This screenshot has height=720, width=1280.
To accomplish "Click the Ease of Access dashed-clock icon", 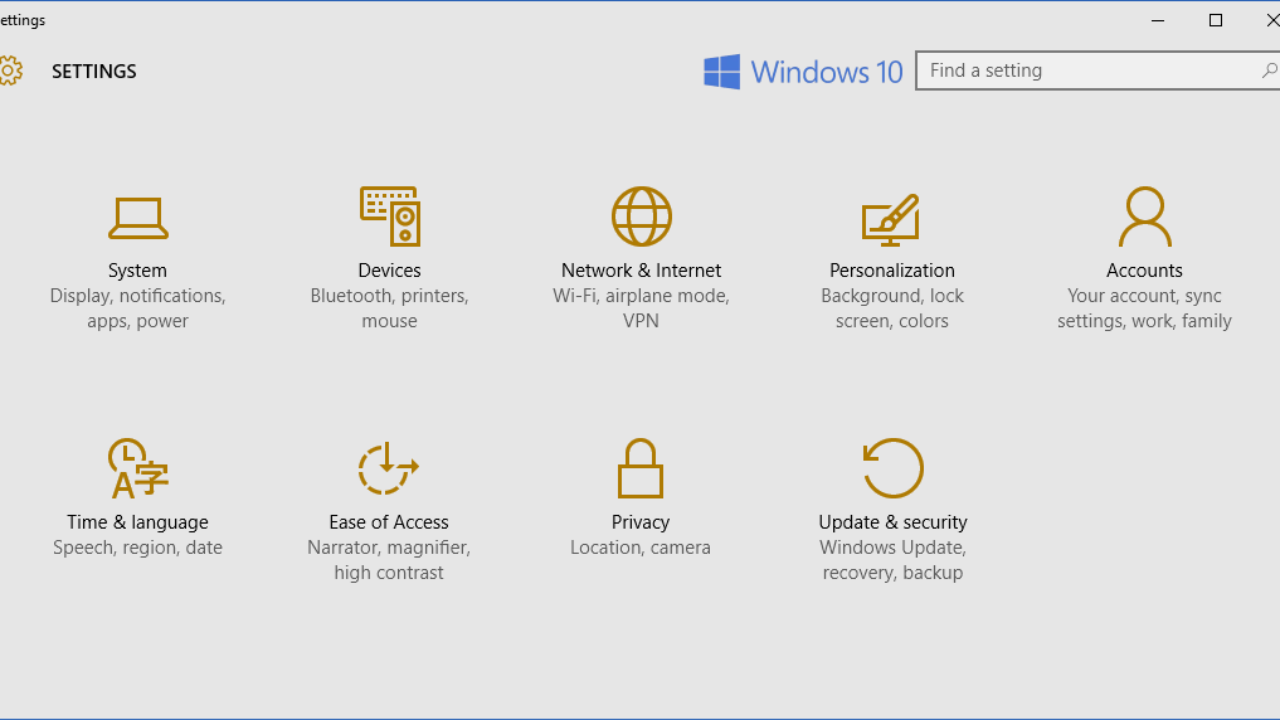I will 388,468.
